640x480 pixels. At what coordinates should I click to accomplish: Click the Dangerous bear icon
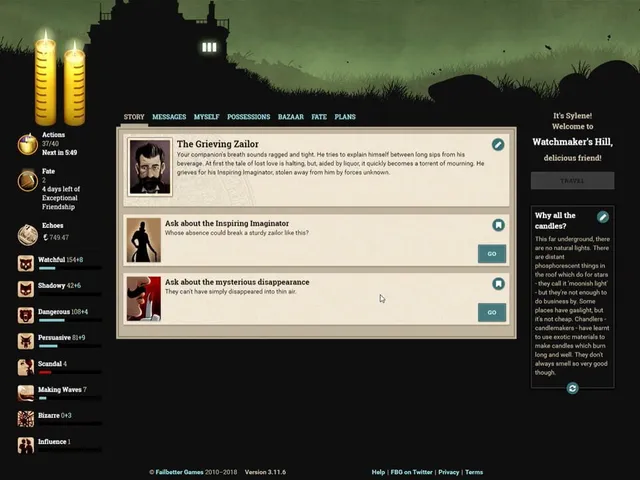(x=26, y=316)
